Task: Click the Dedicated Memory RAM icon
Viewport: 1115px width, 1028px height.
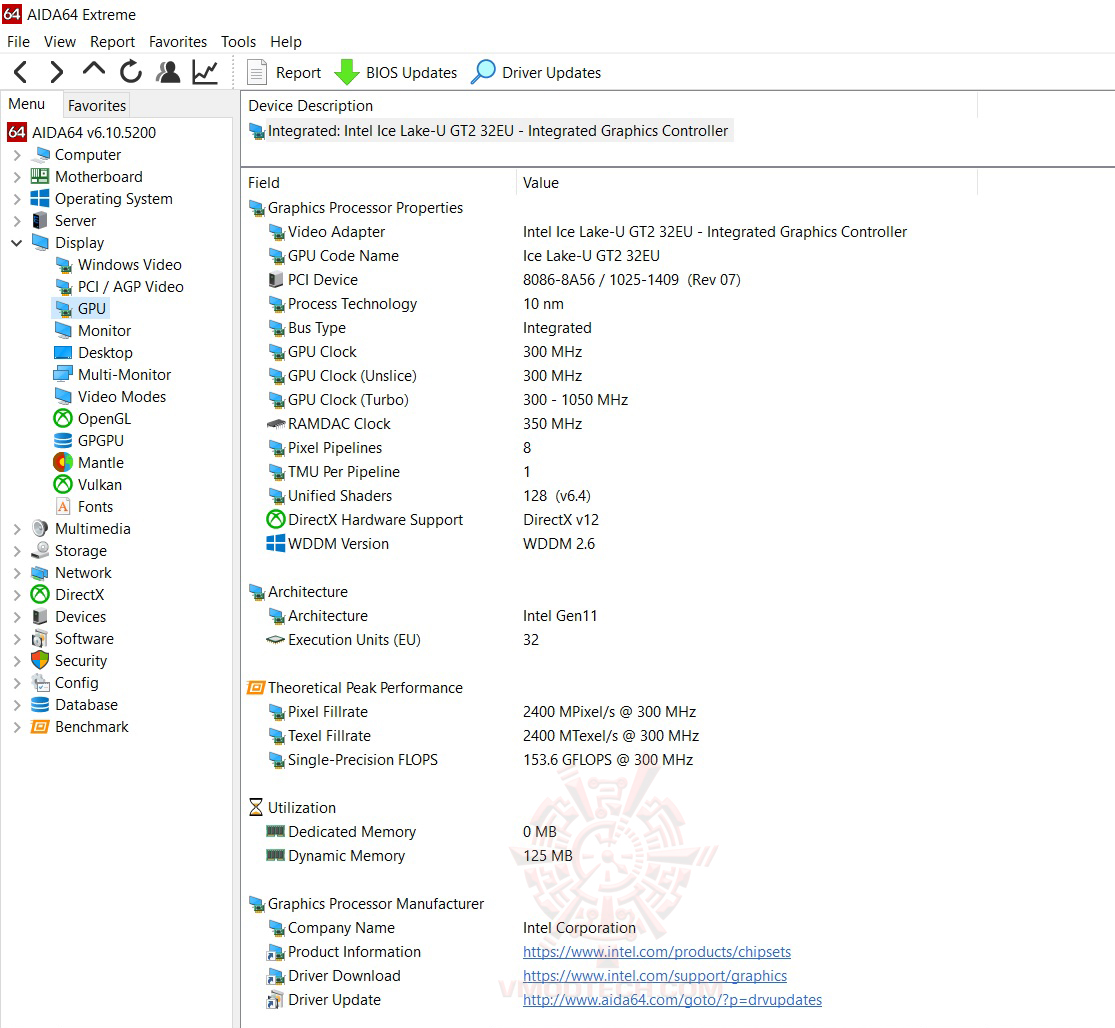Action: (x=276, y=831)
